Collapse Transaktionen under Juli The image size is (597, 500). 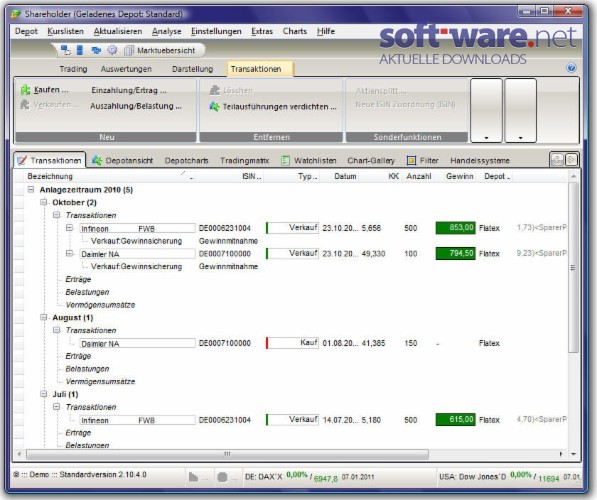57,407
